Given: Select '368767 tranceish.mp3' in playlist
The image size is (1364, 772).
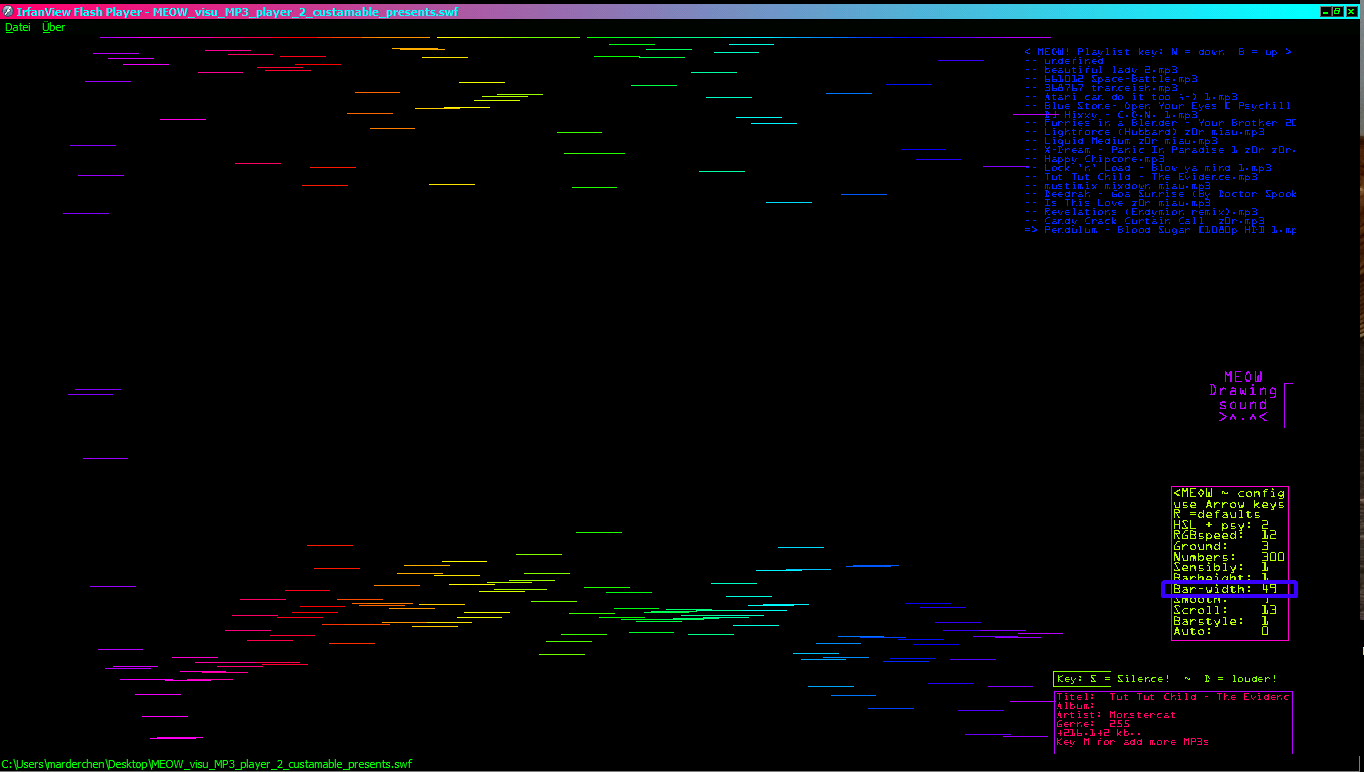Looking at the screenshot, I should pos(1101,88).
